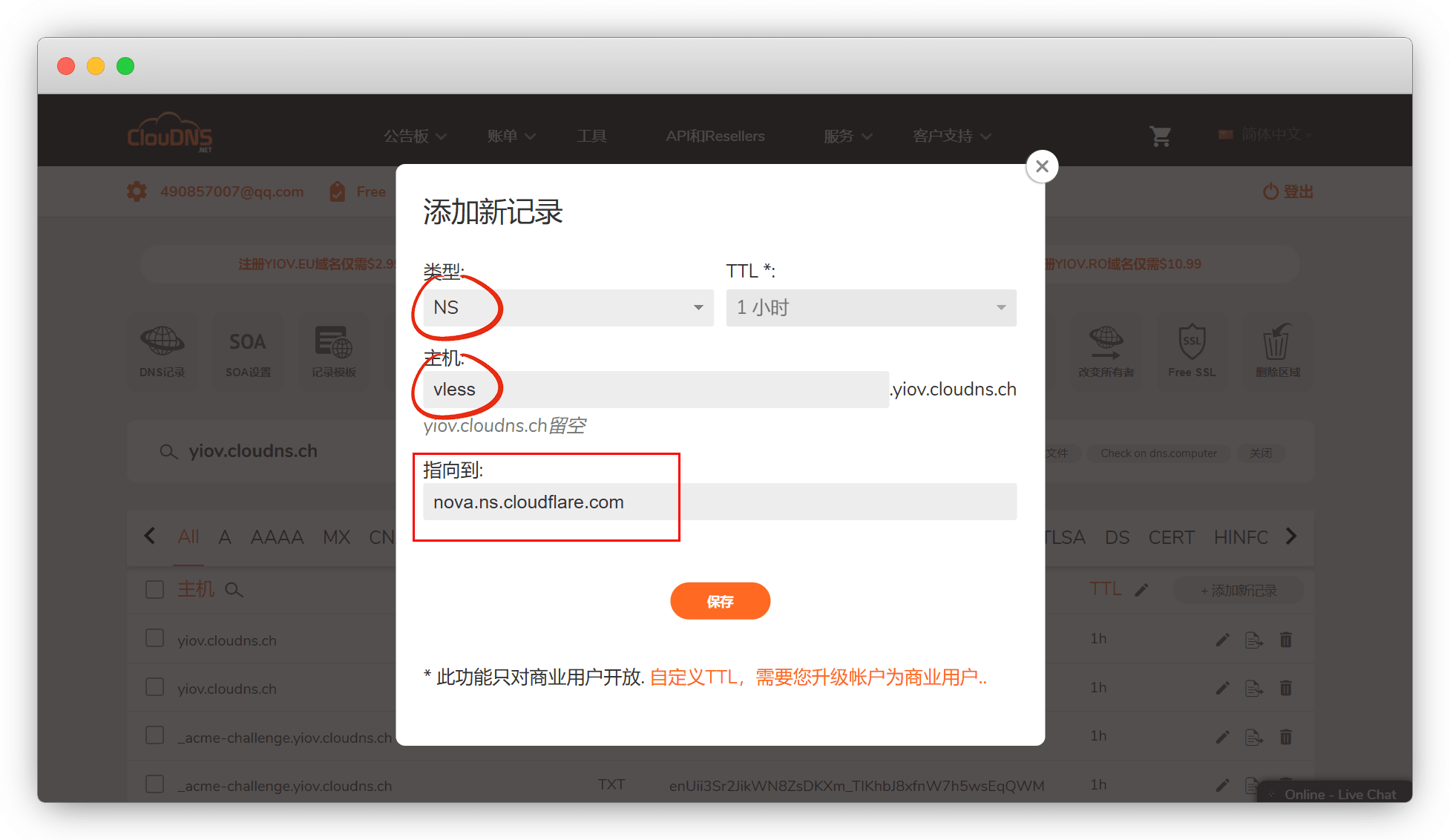Check the first yiov.cloudns.ch row checkbox
1450x840 pixels.
[154, 639]
